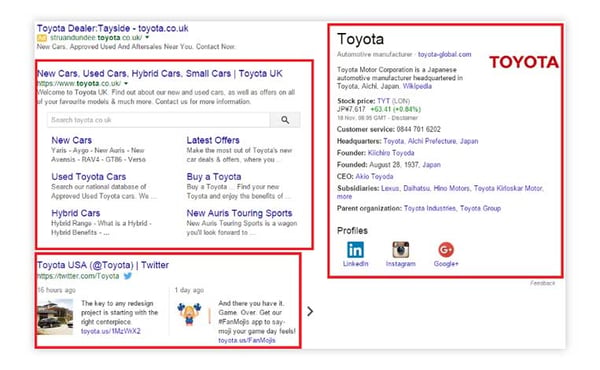Viewport: 600px width, 370px height.
Task: Click the Twitter bird icon beside twitter.com/Toyota
Action: click(128, 276)
